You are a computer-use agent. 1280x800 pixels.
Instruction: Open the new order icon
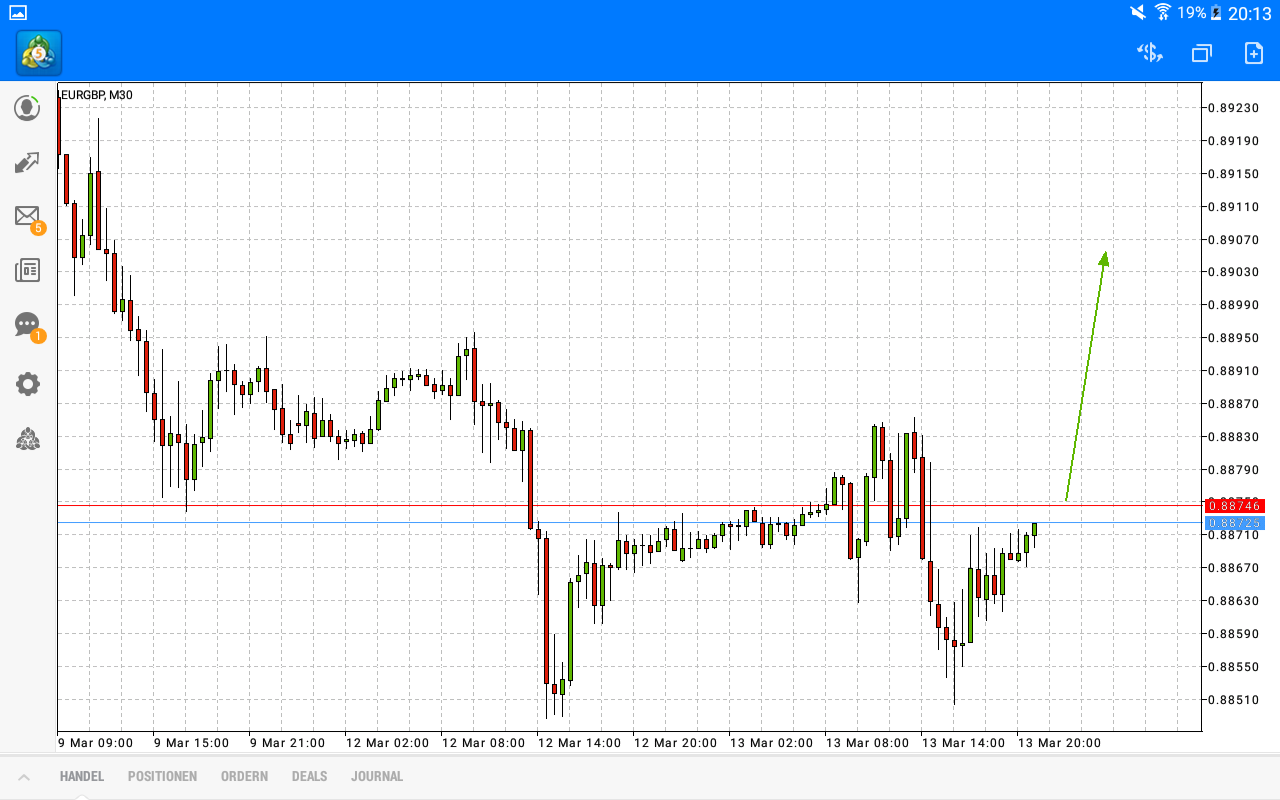(1251, 53)
